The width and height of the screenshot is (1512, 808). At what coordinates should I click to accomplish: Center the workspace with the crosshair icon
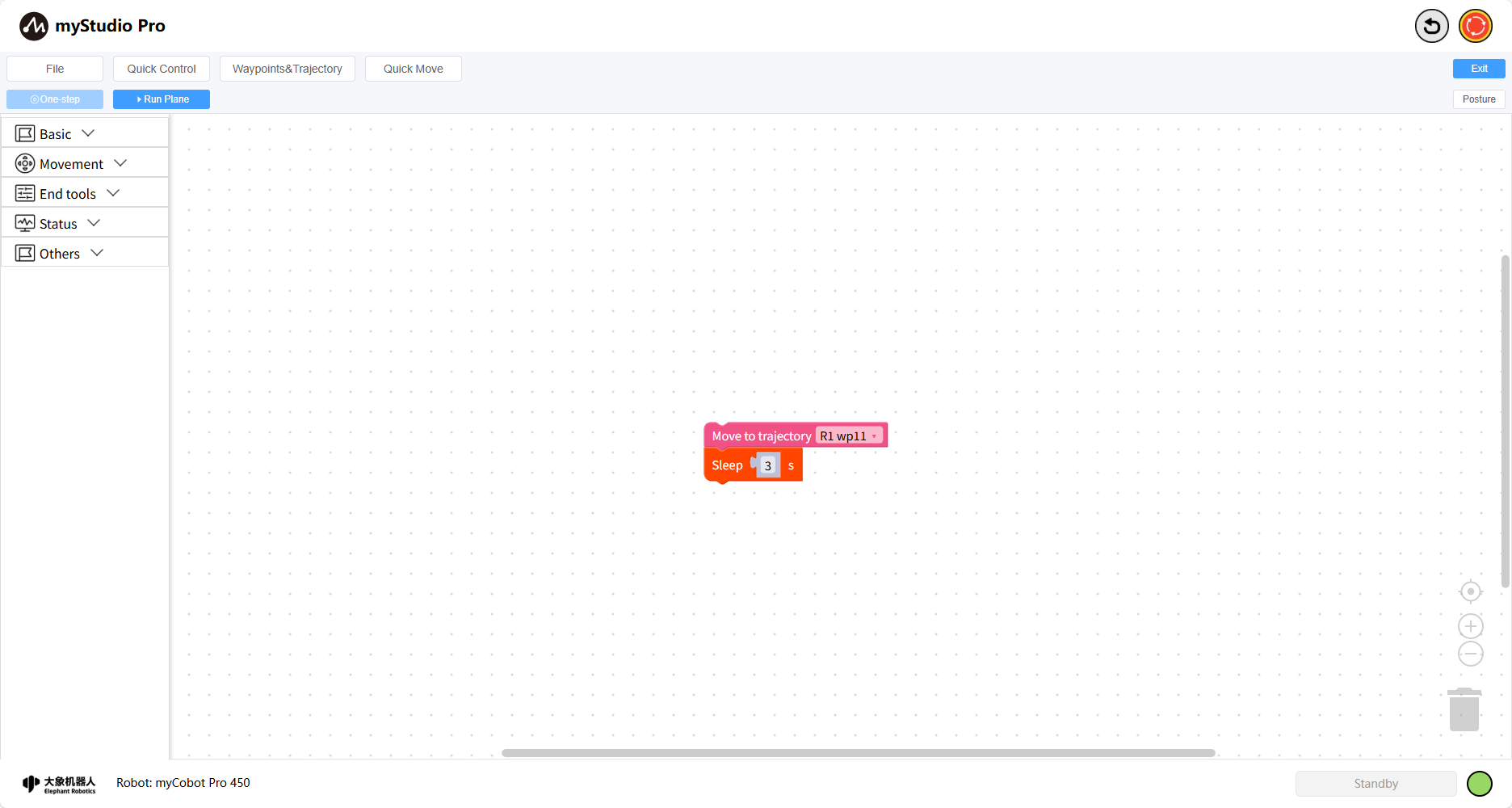1470,591
